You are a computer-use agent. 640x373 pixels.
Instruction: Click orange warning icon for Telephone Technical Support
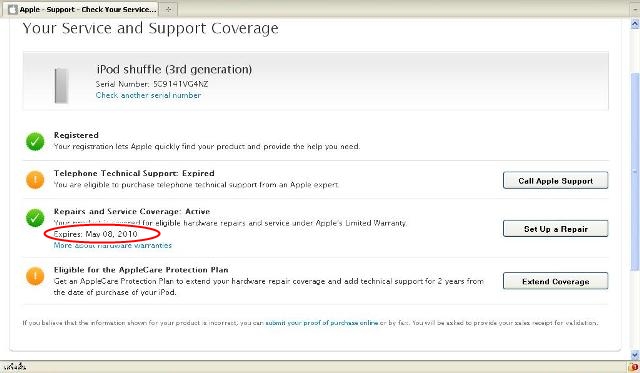point(35,180)
